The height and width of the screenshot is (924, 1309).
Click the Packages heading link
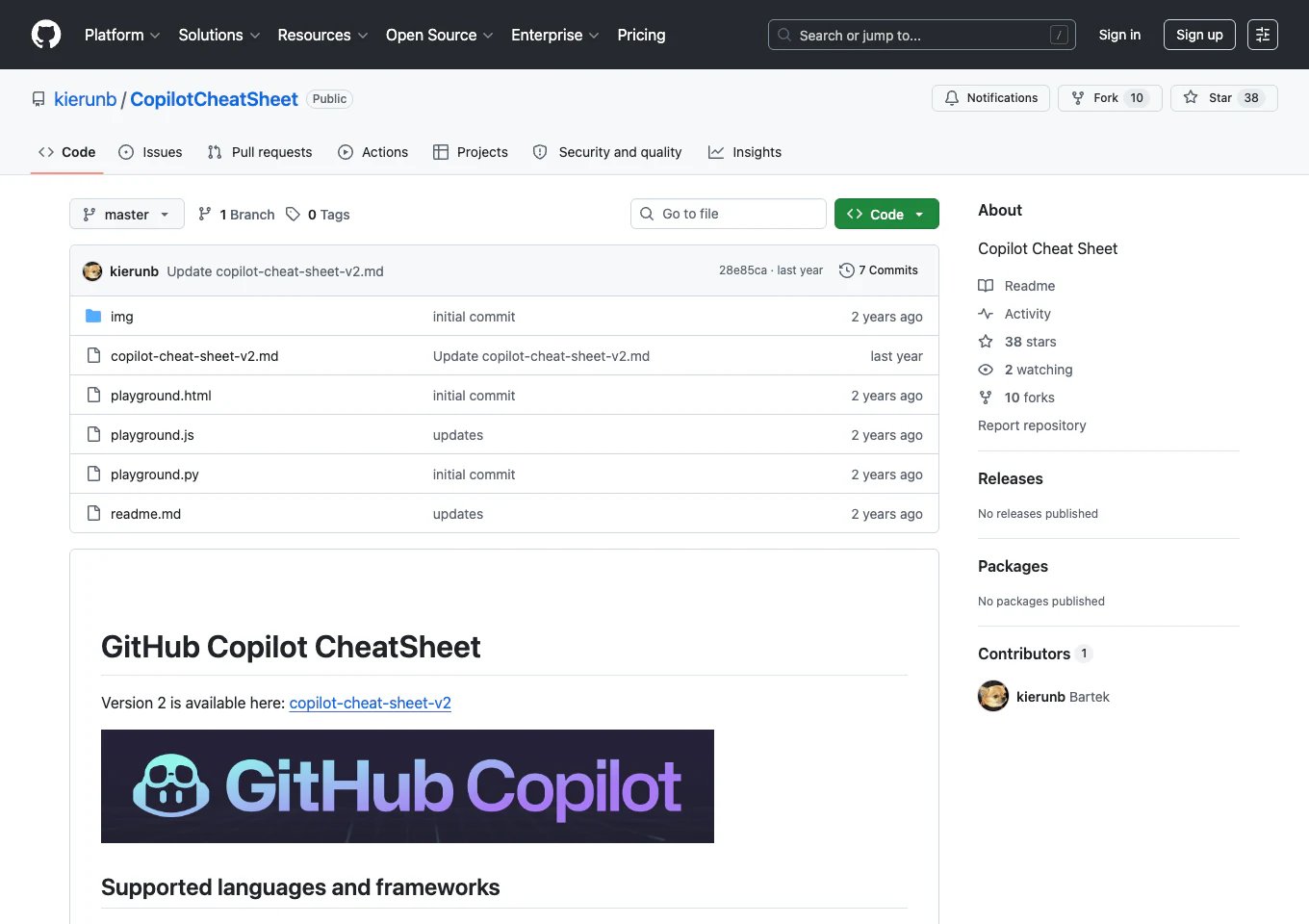click(x=1013, y=566)
